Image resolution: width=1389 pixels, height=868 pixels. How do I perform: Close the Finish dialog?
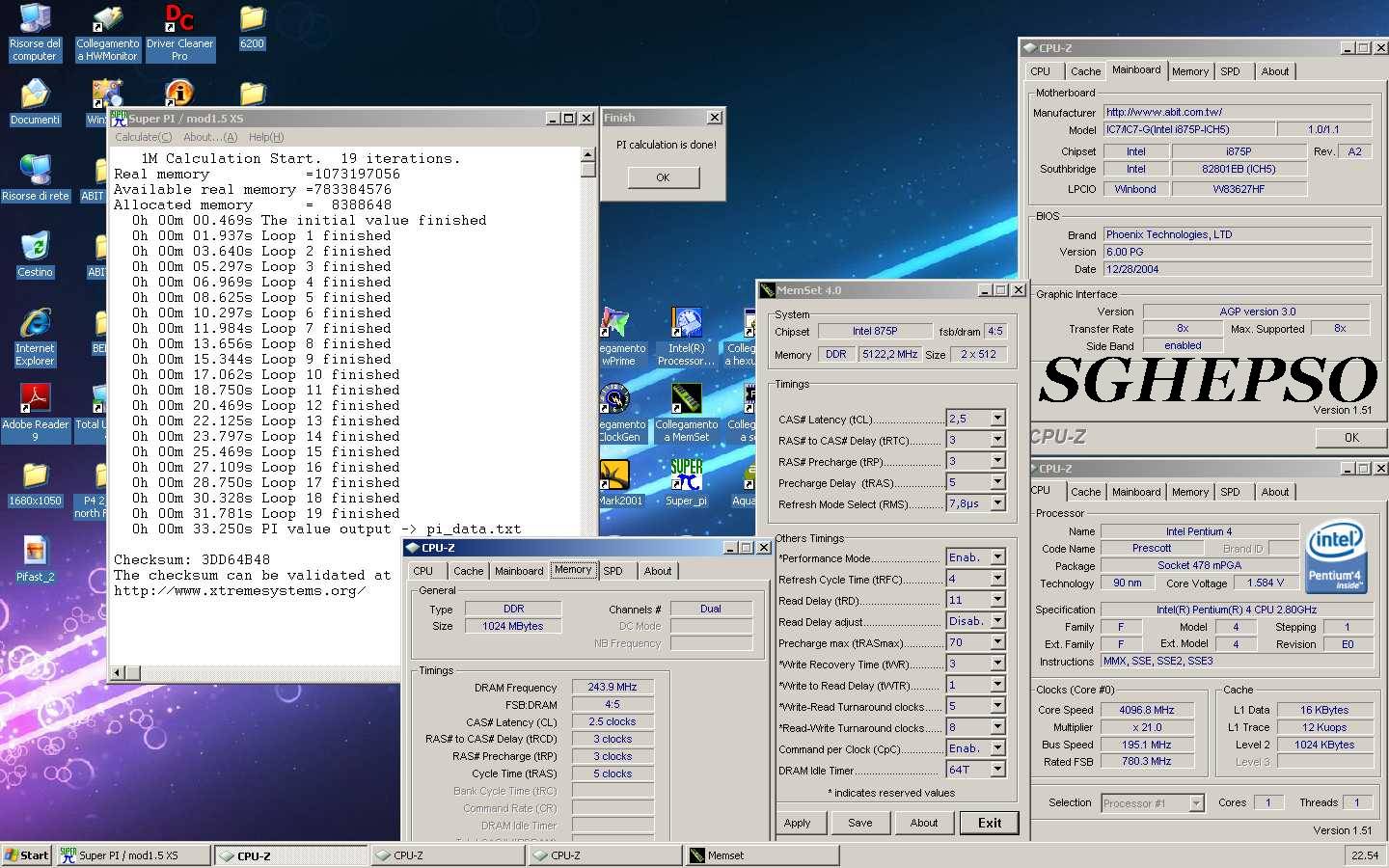coord(715,118)
